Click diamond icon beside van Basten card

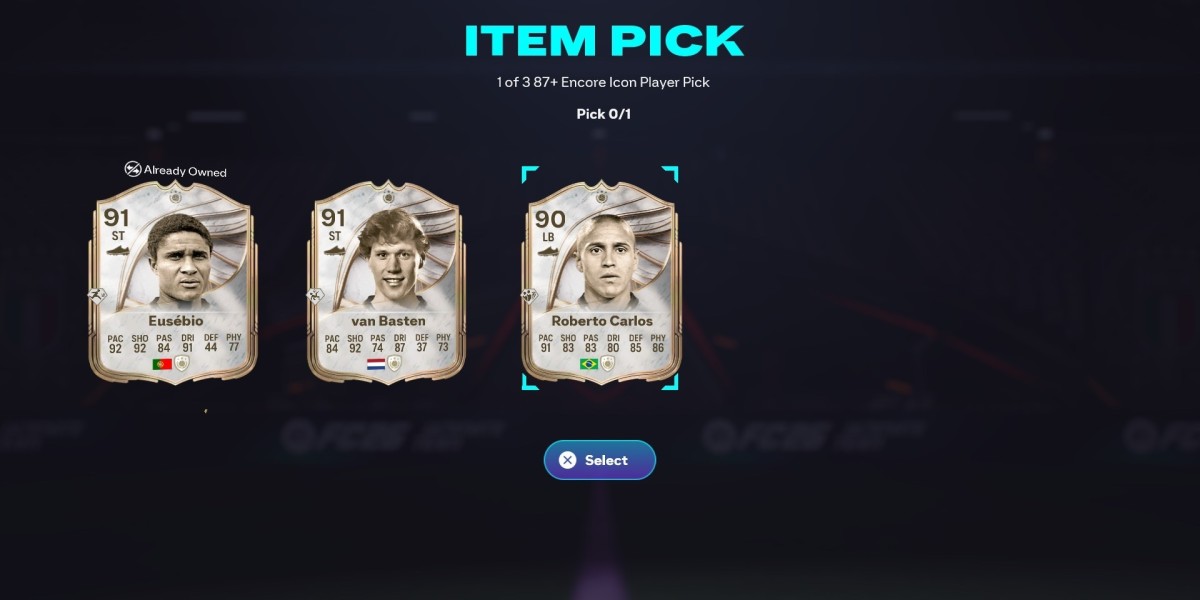coord(315,296)
